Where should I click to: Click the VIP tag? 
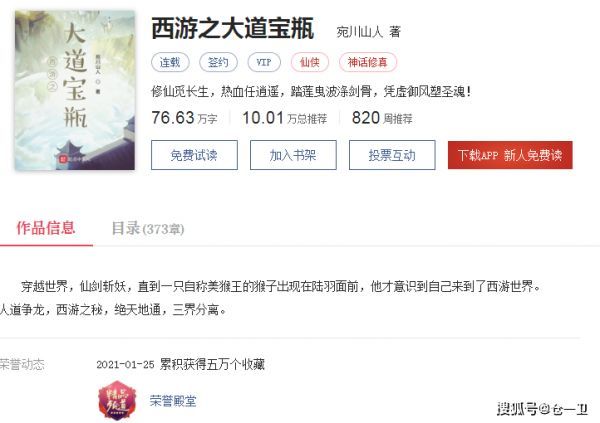pyautogui.click(x=264, y=62)
